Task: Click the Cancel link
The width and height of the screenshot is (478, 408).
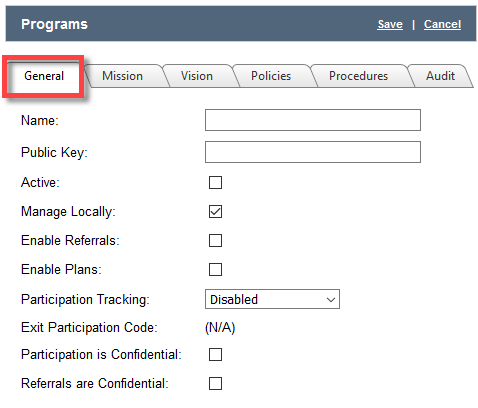Action: (x=442, y=24)
